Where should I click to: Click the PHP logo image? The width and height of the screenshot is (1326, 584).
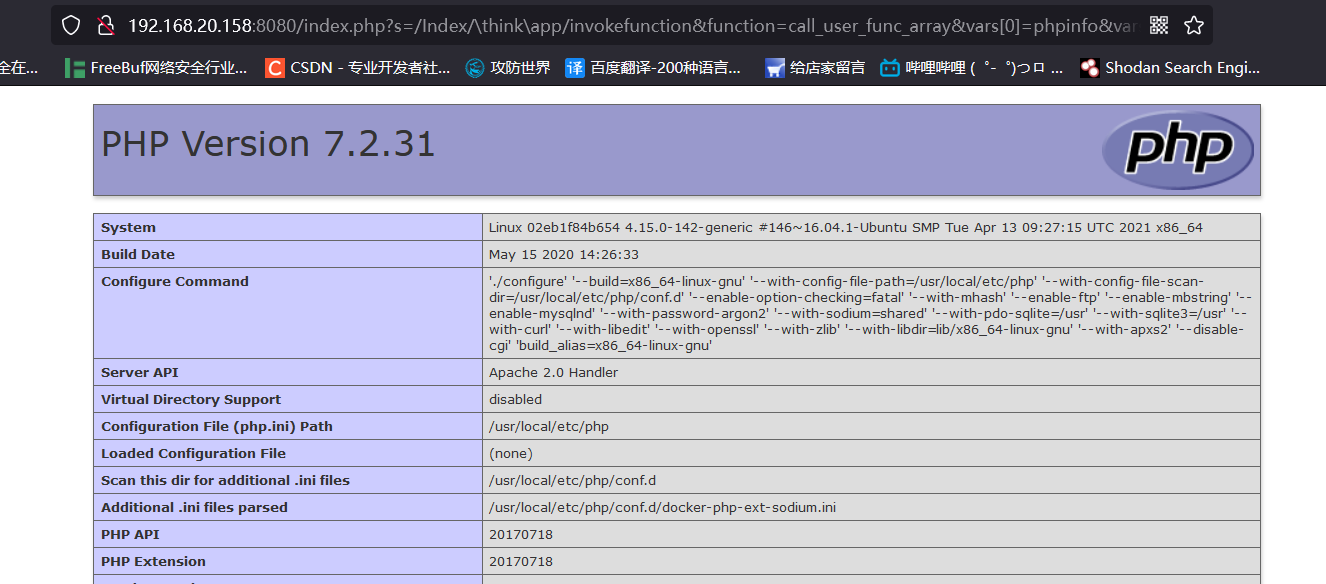[1177, 150]
